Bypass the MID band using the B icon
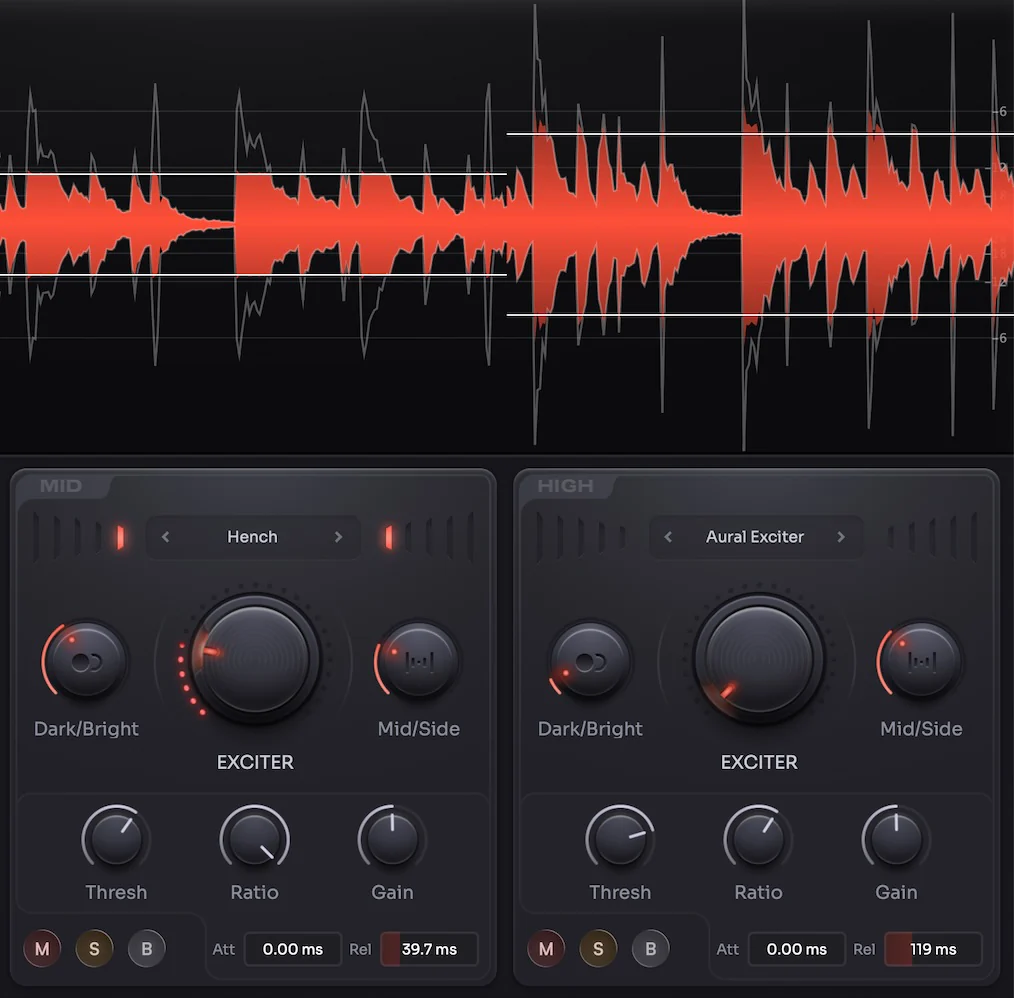 (146, 948)
